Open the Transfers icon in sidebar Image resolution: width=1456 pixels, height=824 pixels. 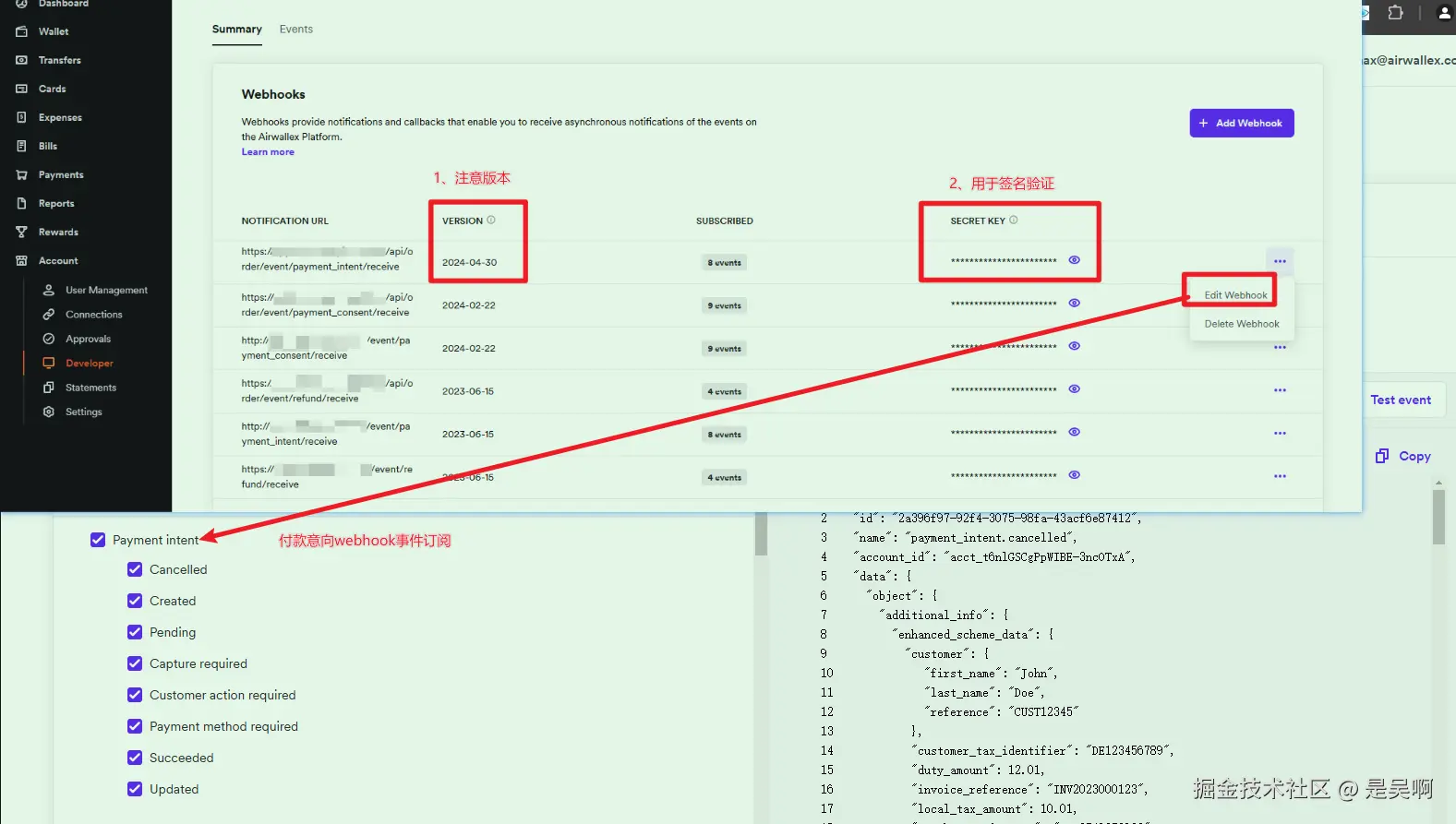[21, 60]
